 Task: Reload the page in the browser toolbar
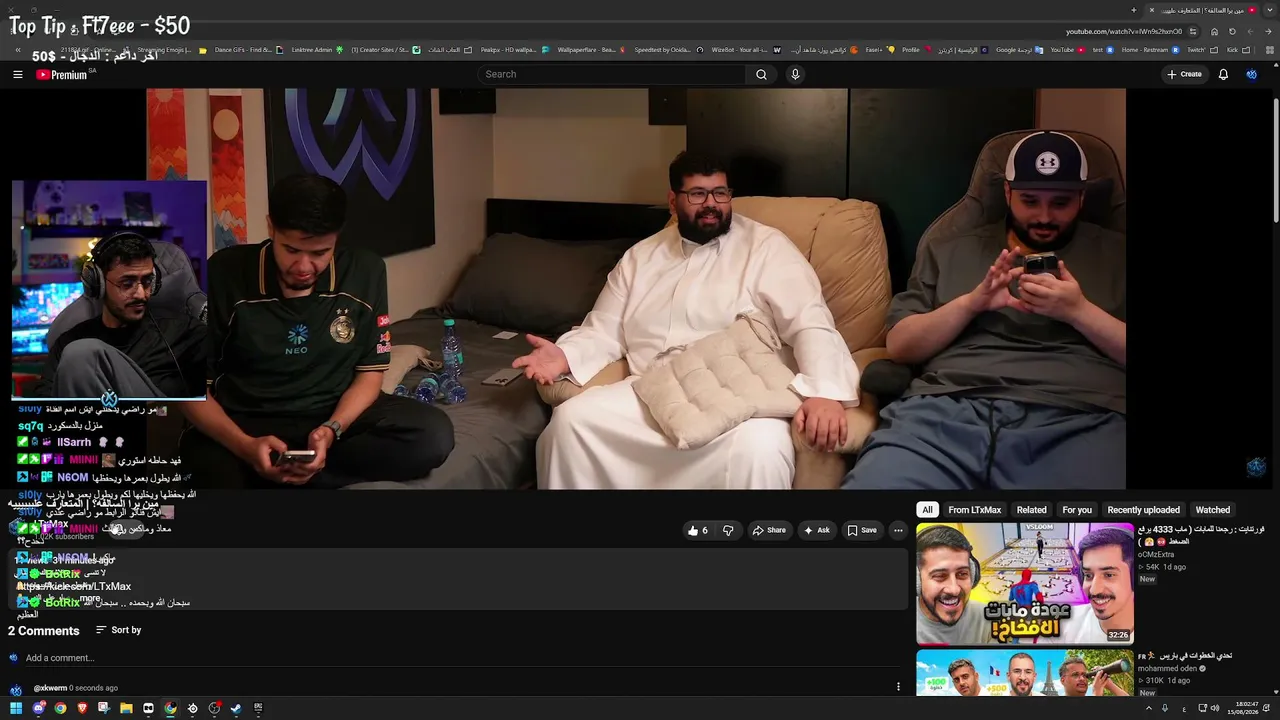[1232, 31]
